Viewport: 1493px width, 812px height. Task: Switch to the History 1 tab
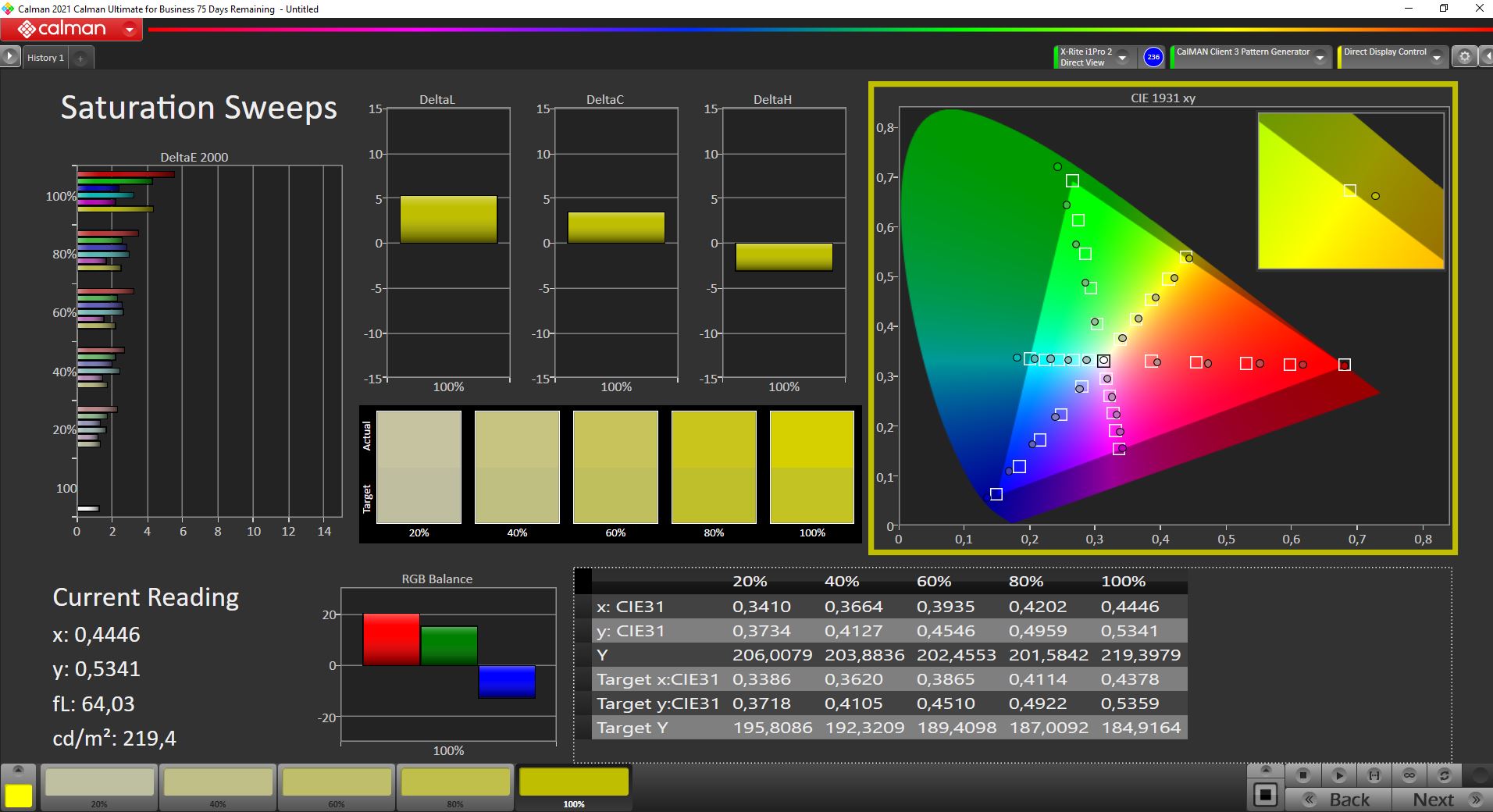(x=45, y=58)
